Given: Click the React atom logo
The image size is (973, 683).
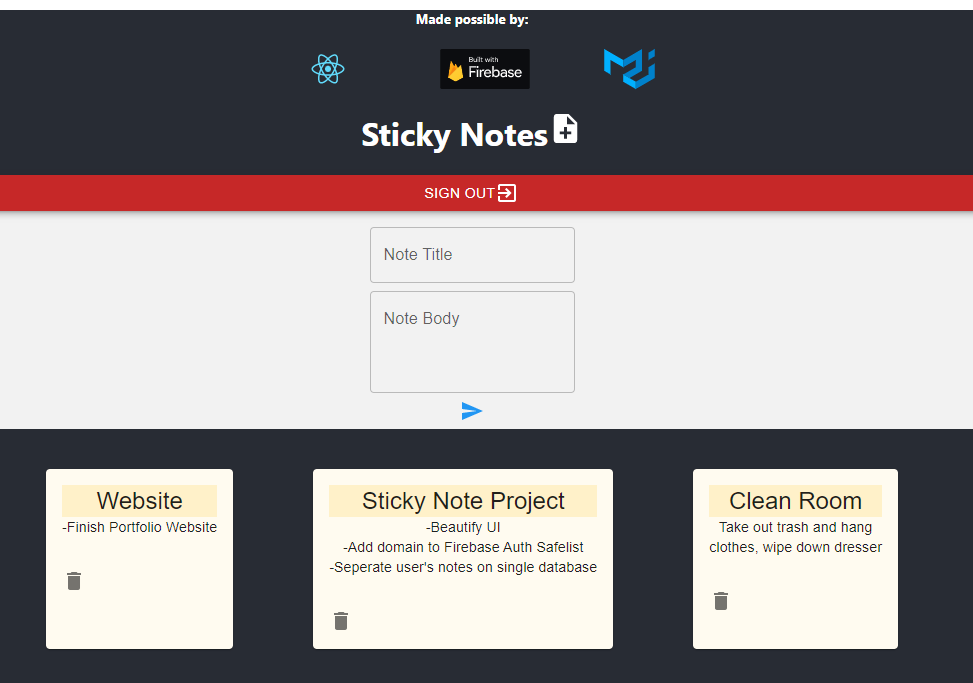Looking at the screenshot, I should [x=328, y=69].
